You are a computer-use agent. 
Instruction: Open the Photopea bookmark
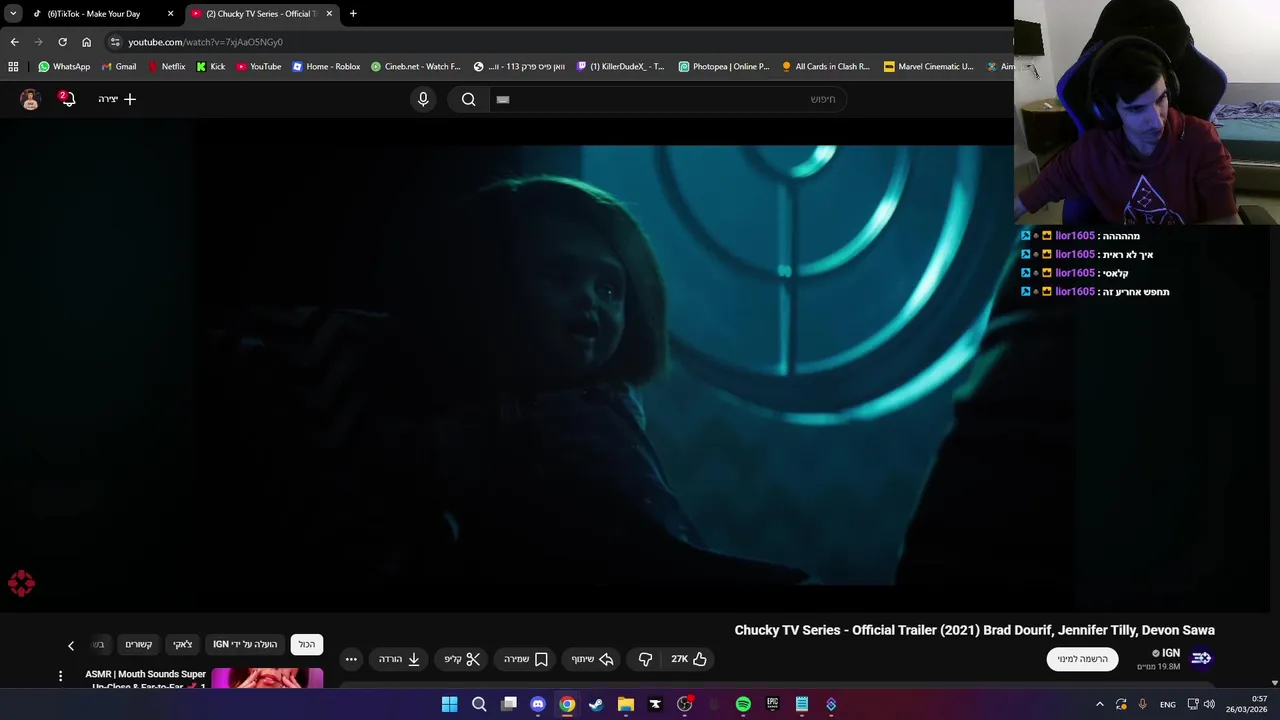(724, 67)
